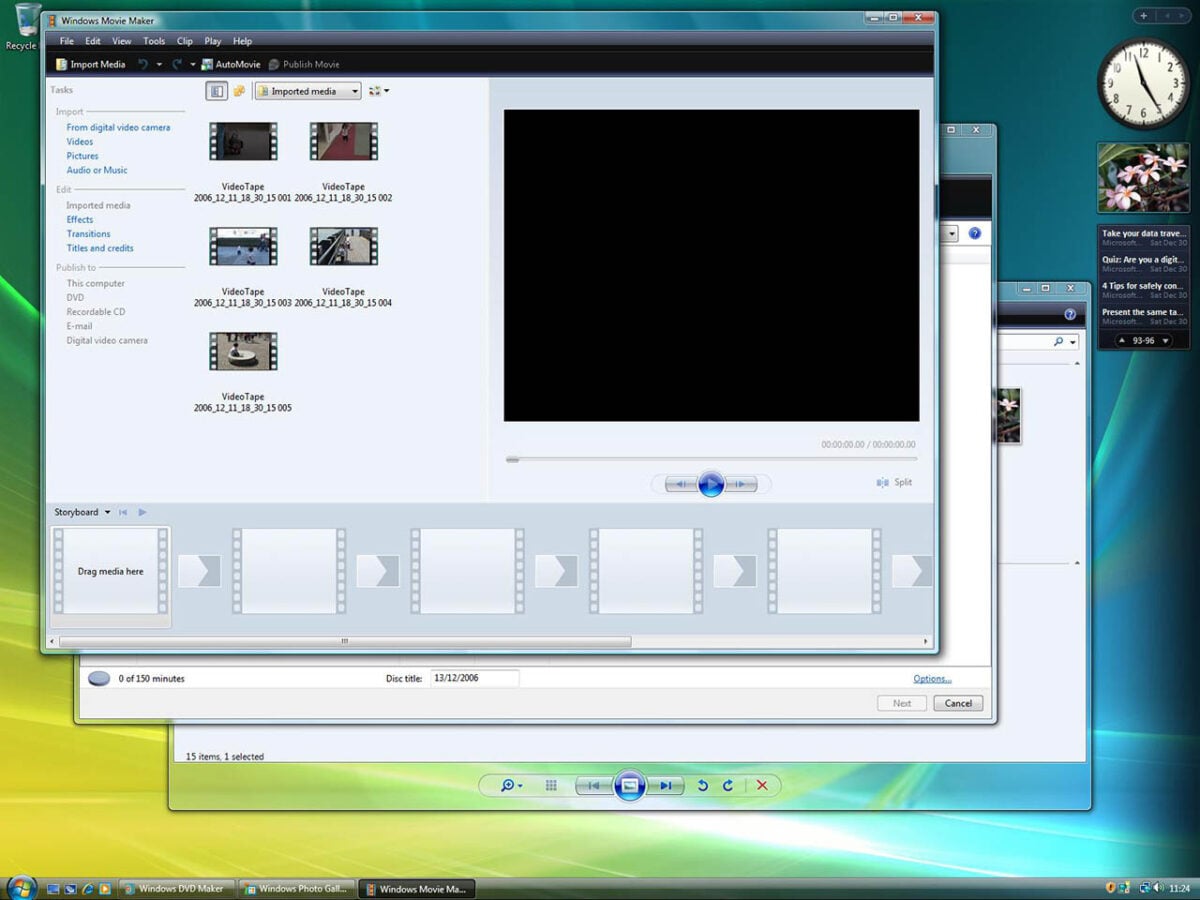Import From digital video camera
Screen dimensions: 1200x900
[118, 128]
